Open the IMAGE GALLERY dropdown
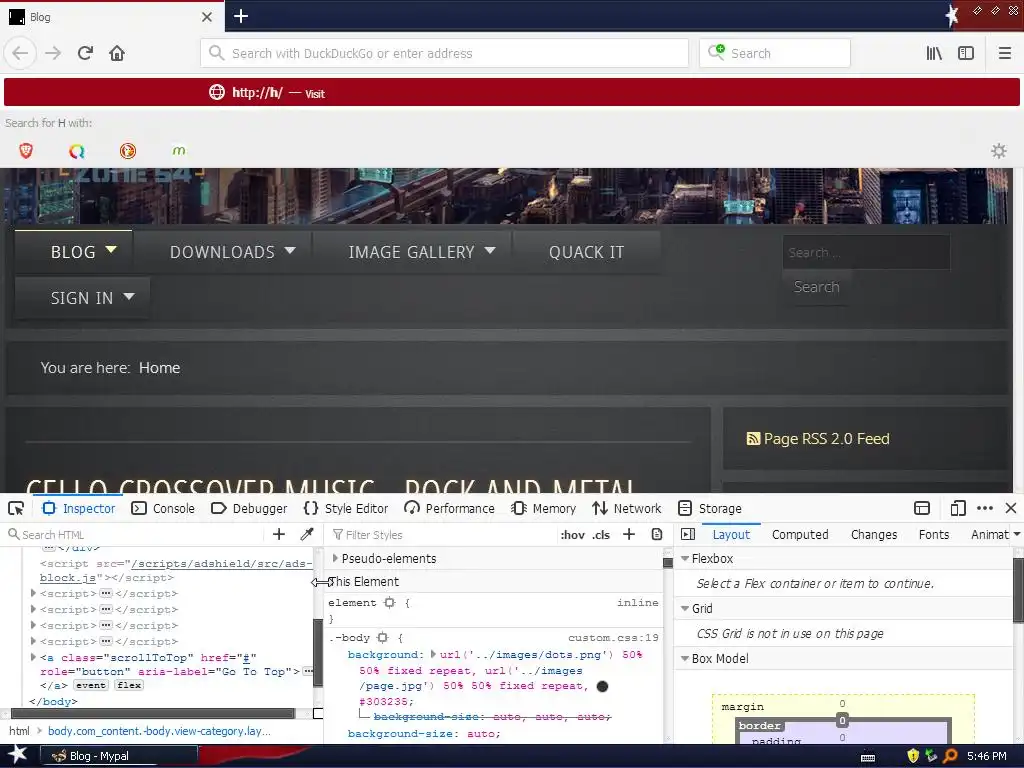The image size is (1024, 768). point(490,250)
